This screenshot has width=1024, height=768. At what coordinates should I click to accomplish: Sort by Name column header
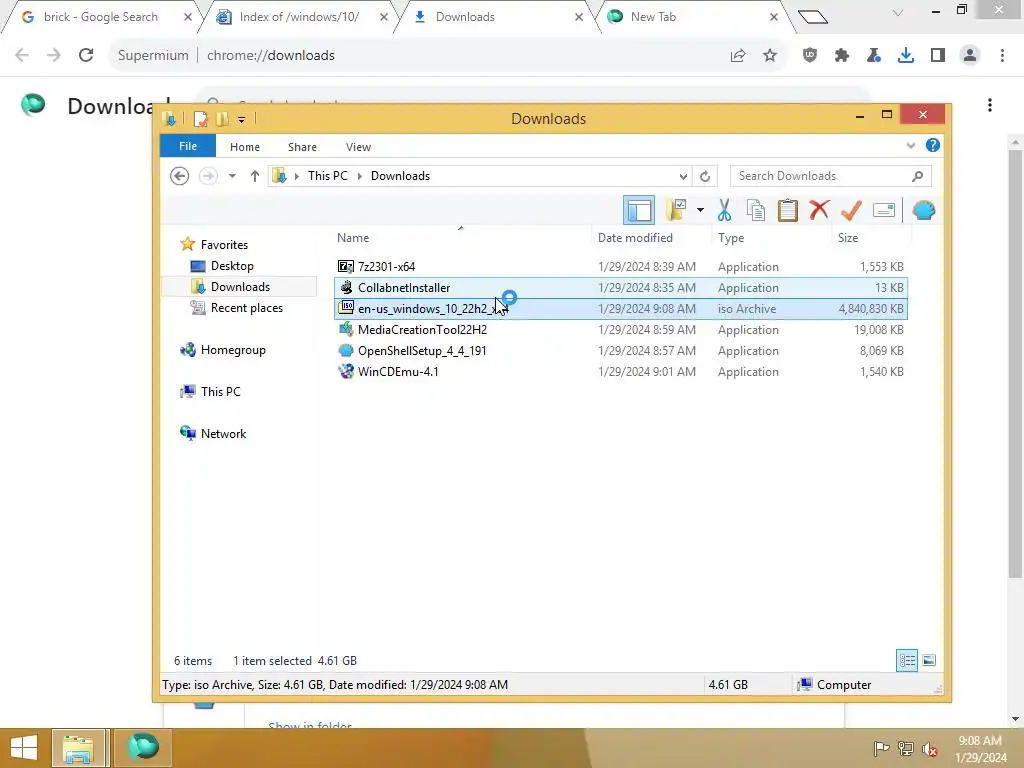[x=462, y=238]
